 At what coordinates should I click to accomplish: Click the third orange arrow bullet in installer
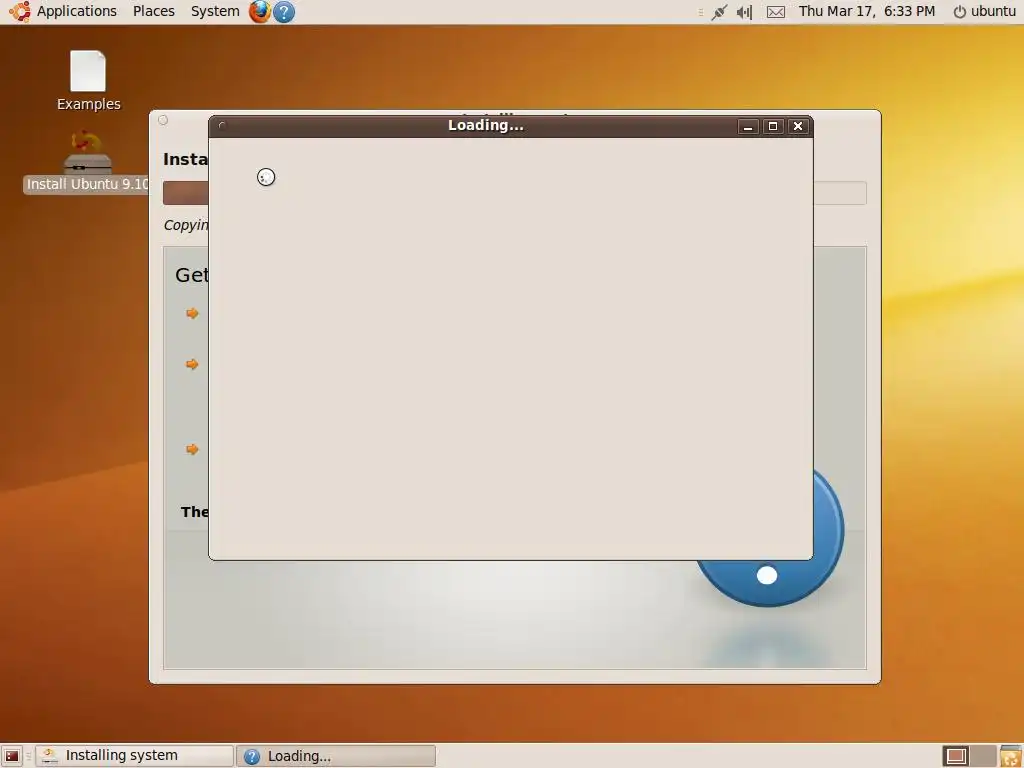tap(192, 449)
